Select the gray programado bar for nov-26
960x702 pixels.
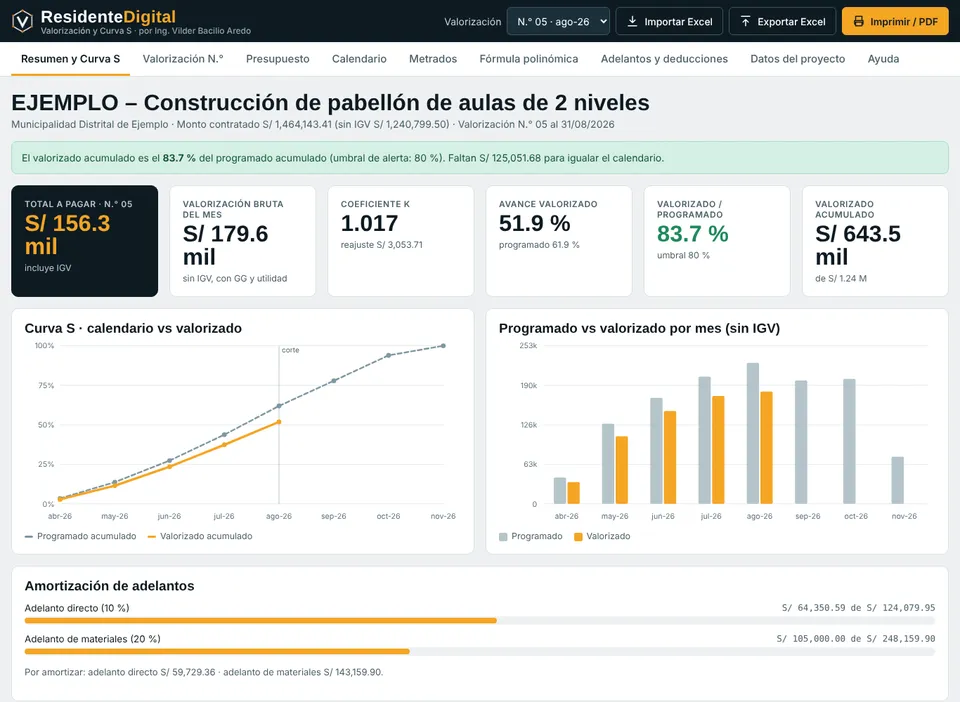click(898, 480)
